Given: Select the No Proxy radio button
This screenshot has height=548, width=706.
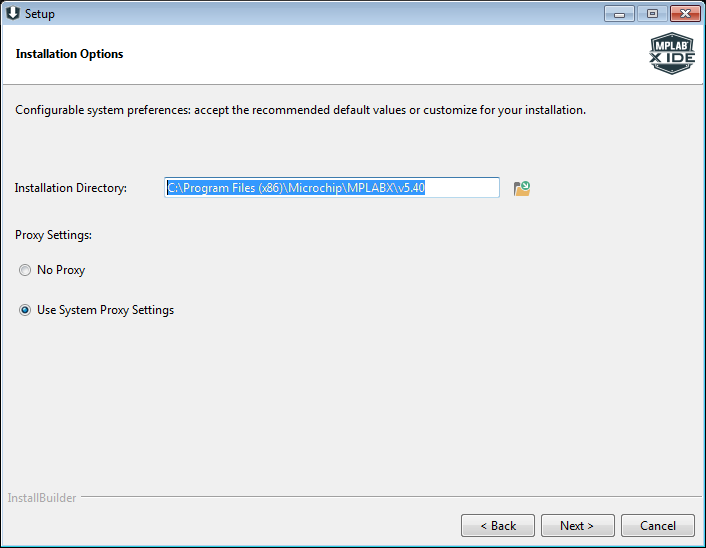Looking at the screenshot, I should pos(25,270).
